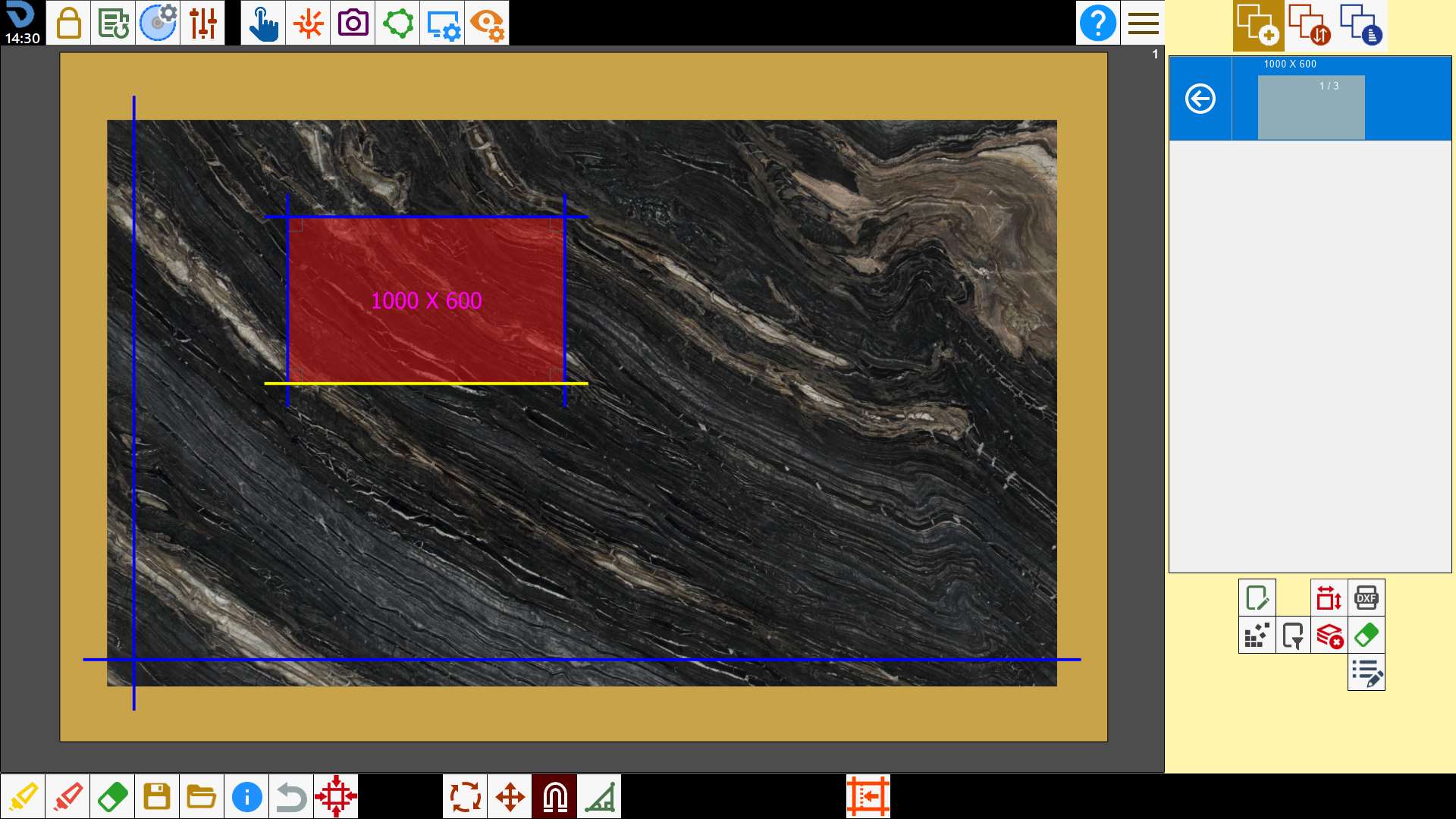Open the help question mark
Viewport: 1456px width, 819px height.
tap(1097, 23)
